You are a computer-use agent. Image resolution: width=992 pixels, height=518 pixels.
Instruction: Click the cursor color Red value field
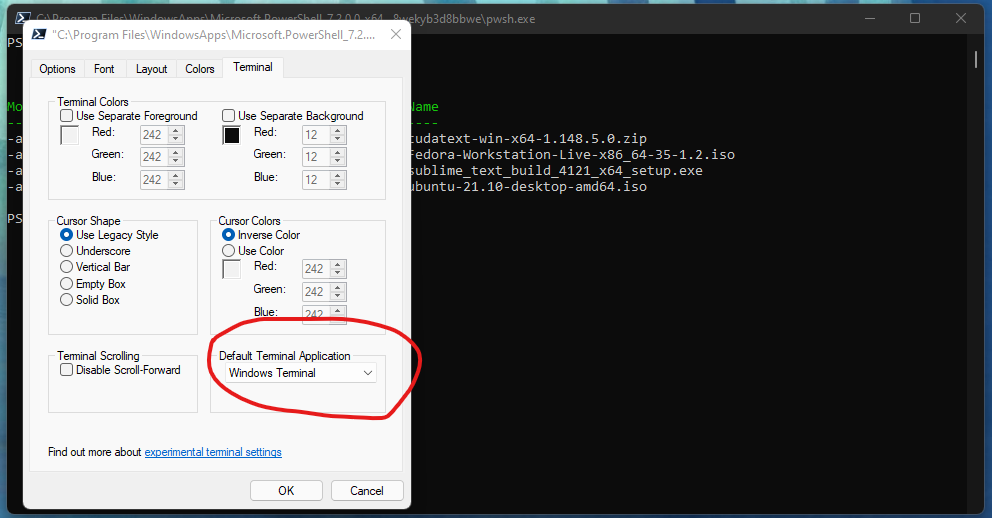[x=317, y=269]
